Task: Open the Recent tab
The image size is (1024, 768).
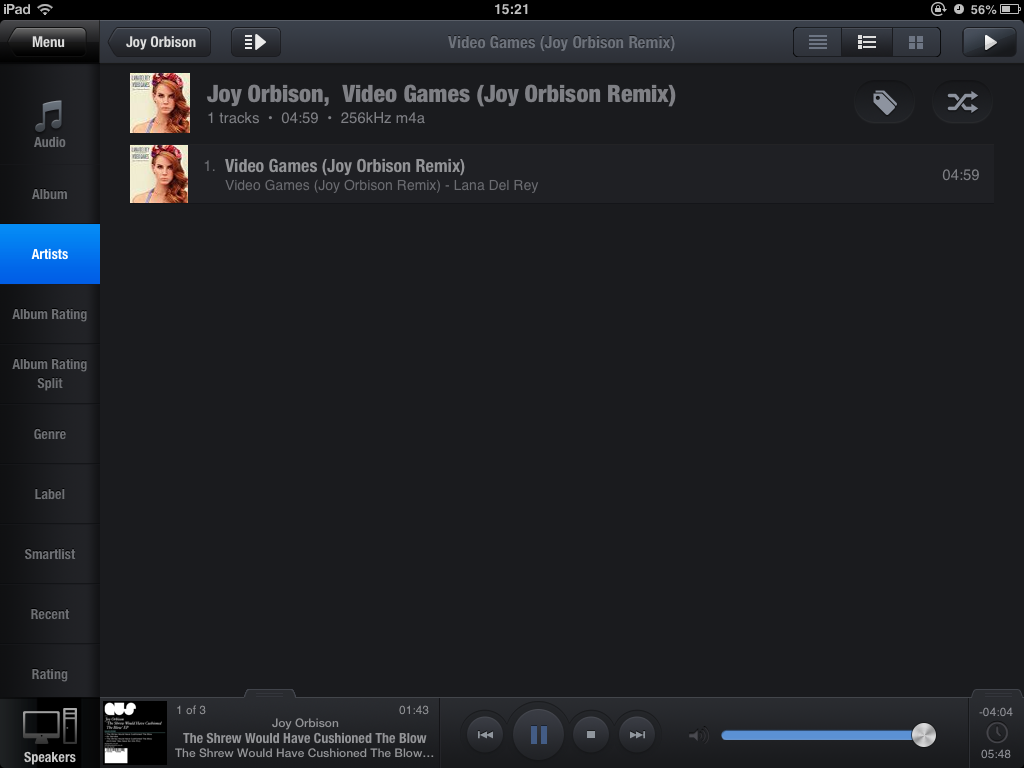Action: click(x=50, y=615)
